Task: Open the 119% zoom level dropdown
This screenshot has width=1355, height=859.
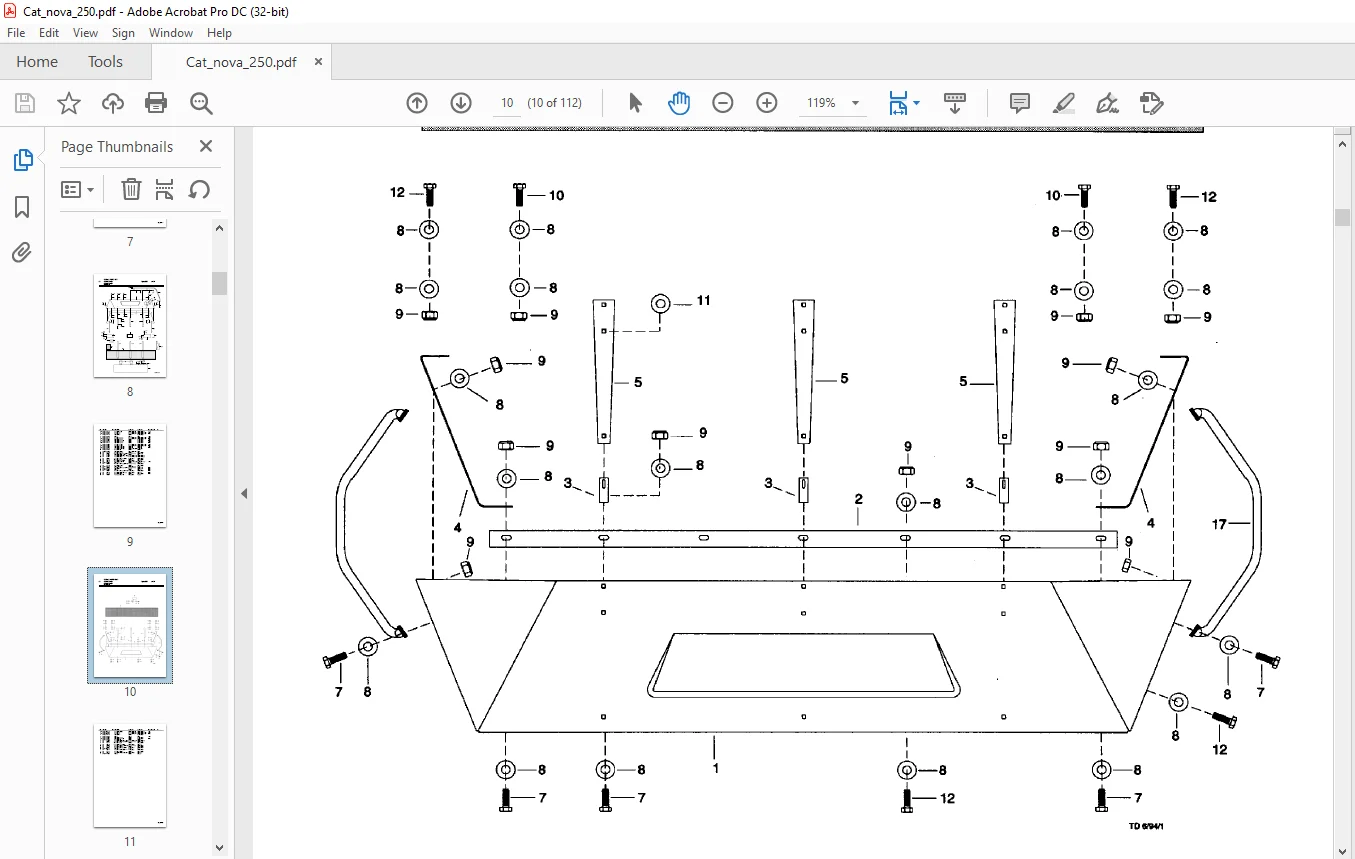Action: 834,103
